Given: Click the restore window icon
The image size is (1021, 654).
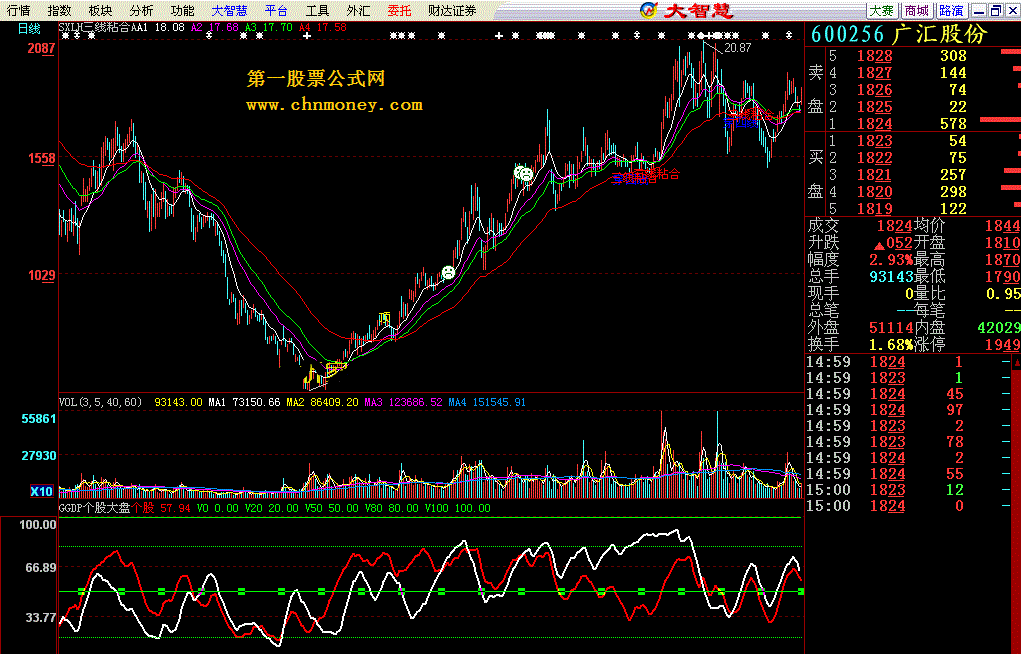Looking at the screenshot, I should (x=996, y=10).
